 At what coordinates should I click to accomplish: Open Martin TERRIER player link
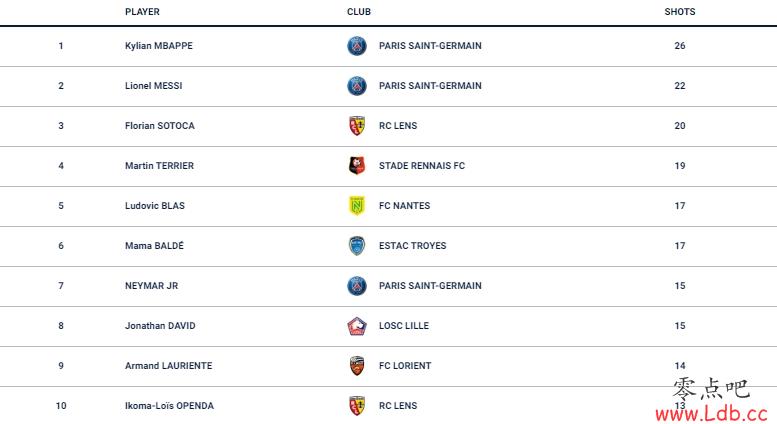pyautogui.click(x=159, y=166)
